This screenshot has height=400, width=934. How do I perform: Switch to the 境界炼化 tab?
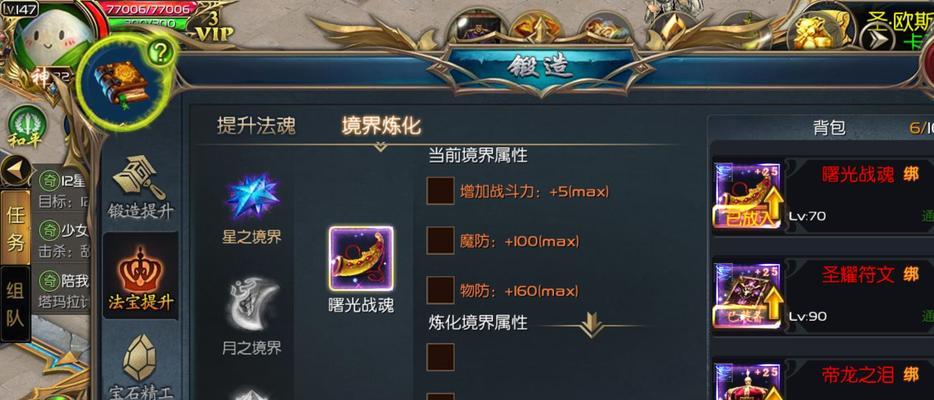[381, 126]
